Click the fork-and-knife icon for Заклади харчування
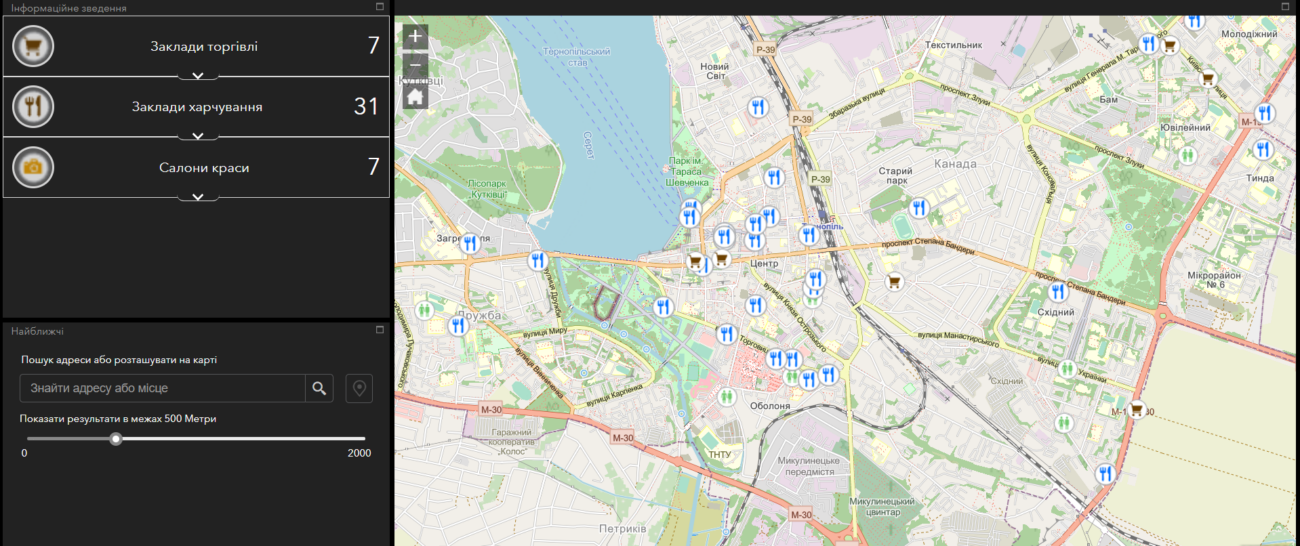The width and height of the screenshot is (1300, 546). 33,106
